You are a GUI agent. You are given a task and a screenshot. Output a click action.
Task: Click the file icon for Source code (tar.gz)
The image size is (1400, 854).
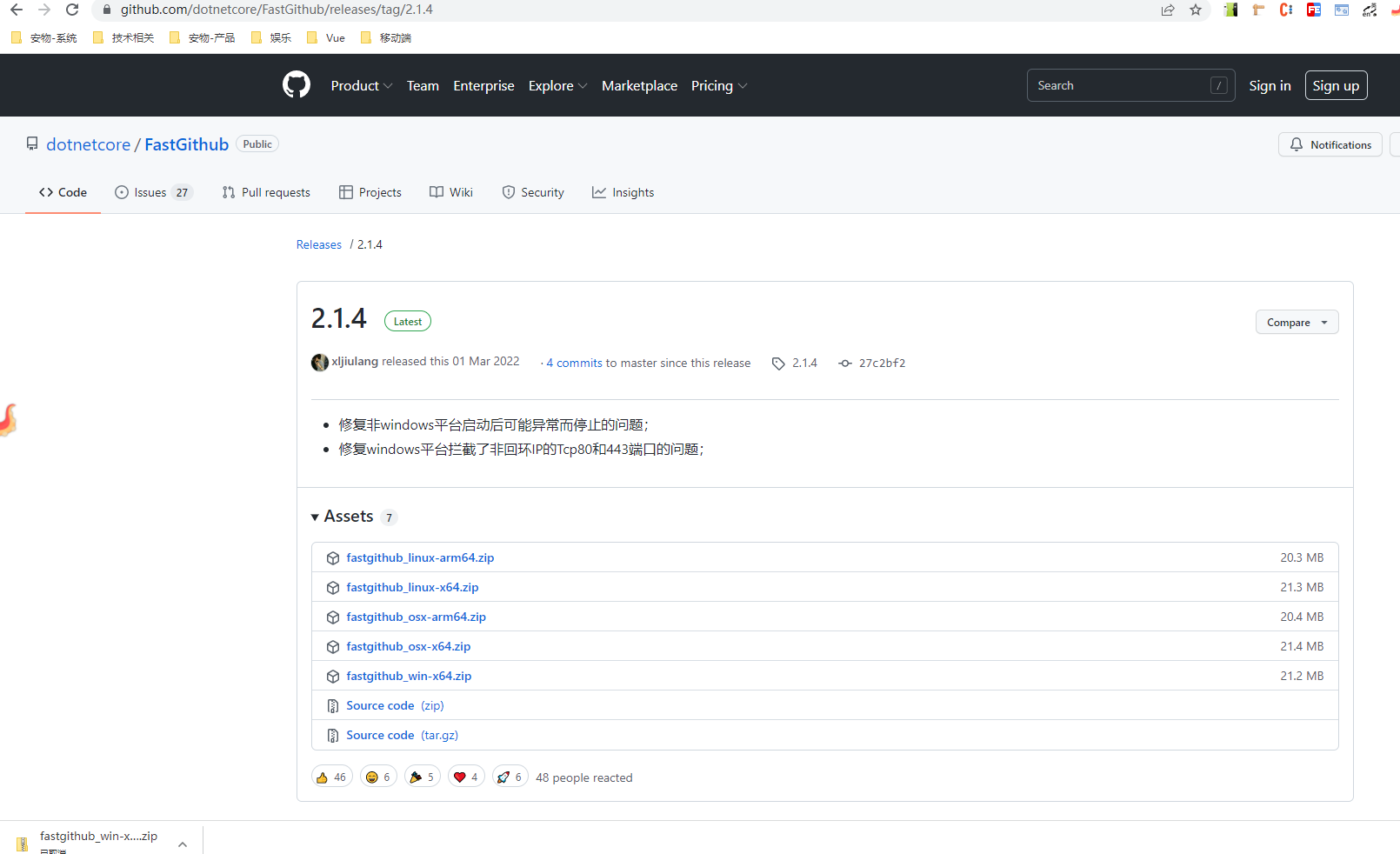(333, 736)
